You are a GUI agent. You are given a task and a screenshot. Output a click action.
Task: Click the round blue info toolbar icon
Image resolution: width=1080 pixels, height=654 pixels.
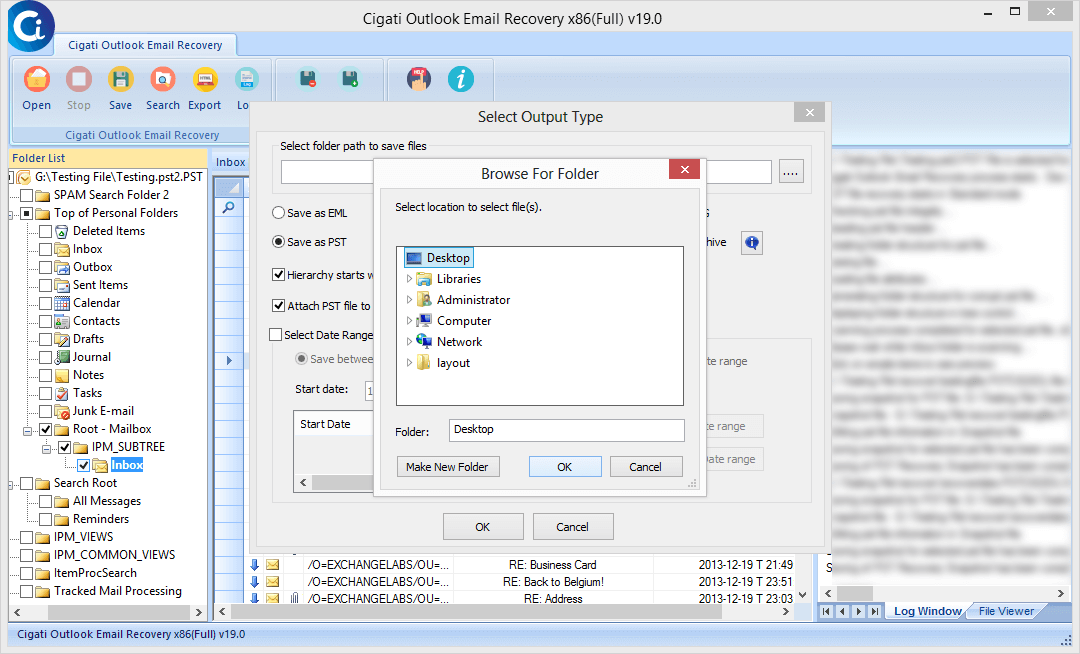coord(461,79)
